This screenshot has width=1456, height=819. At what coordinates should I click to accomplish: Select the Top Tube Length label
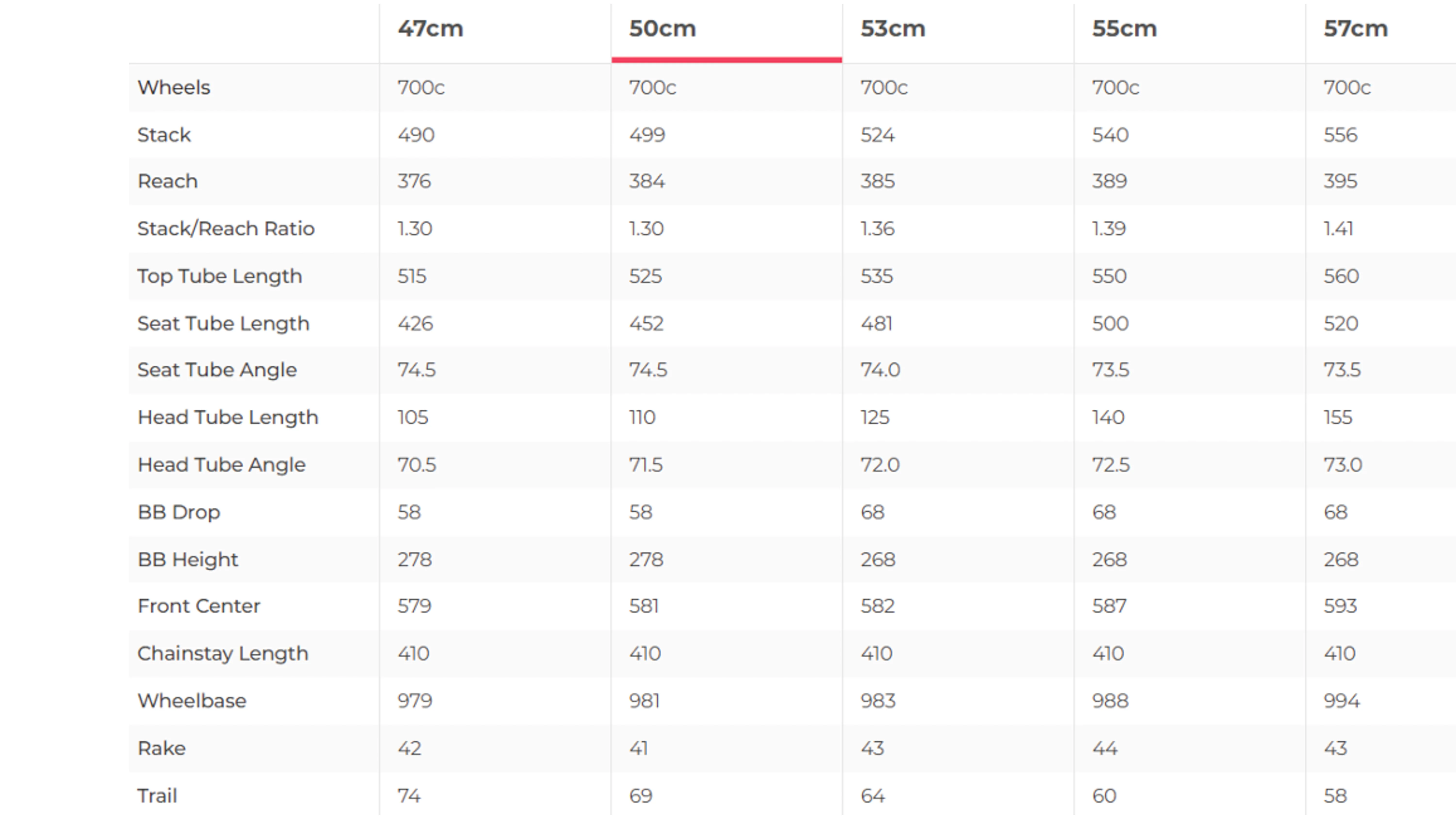tap(220, 276)
